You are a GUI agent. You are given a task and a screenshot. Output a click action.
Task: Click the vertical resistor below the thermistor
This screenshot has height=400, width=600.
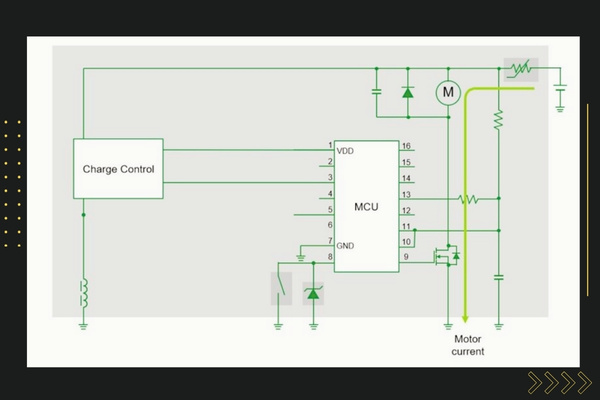point(498,120)
